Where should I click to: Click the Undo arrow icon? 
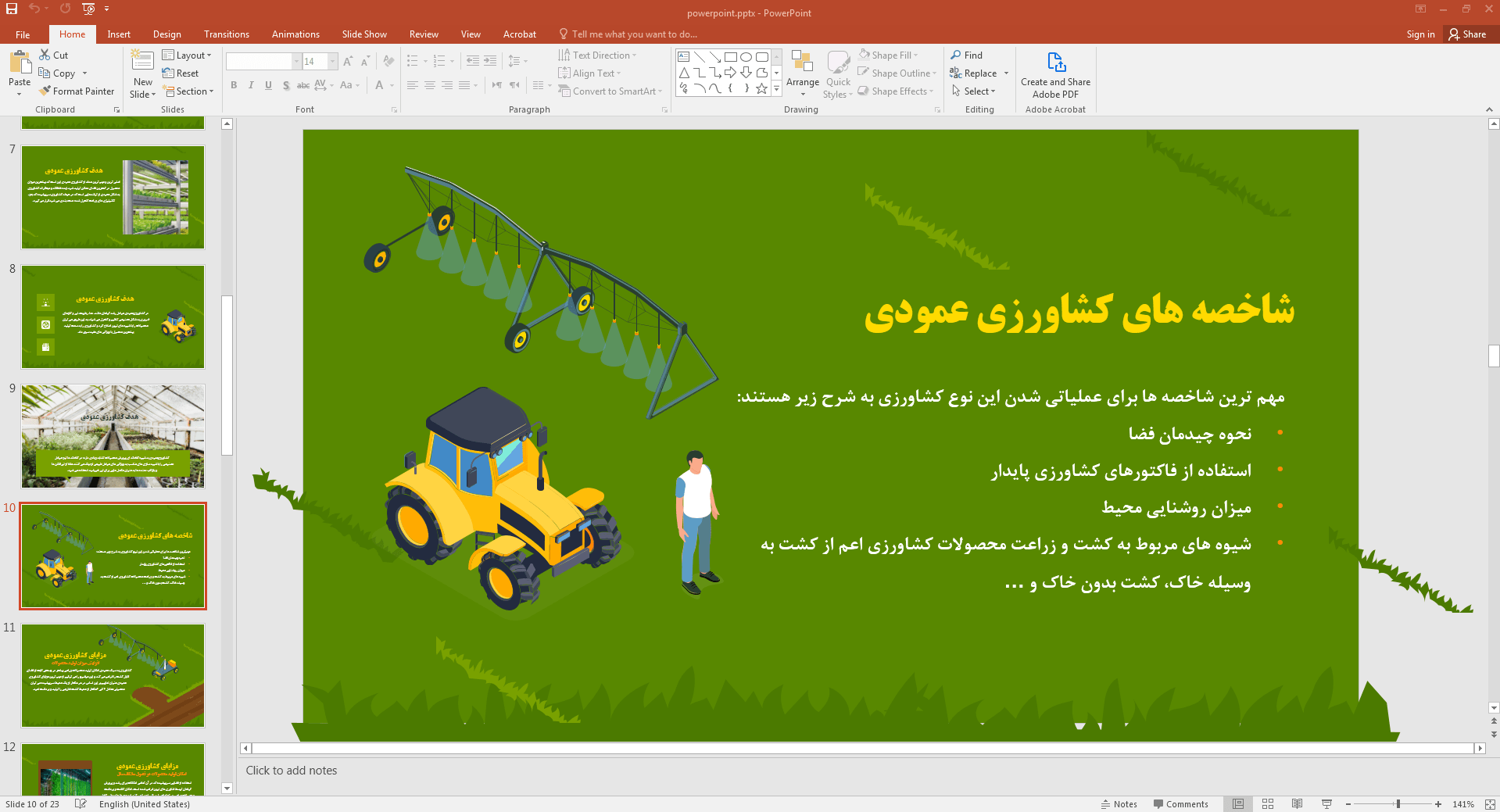click(34, 9)
